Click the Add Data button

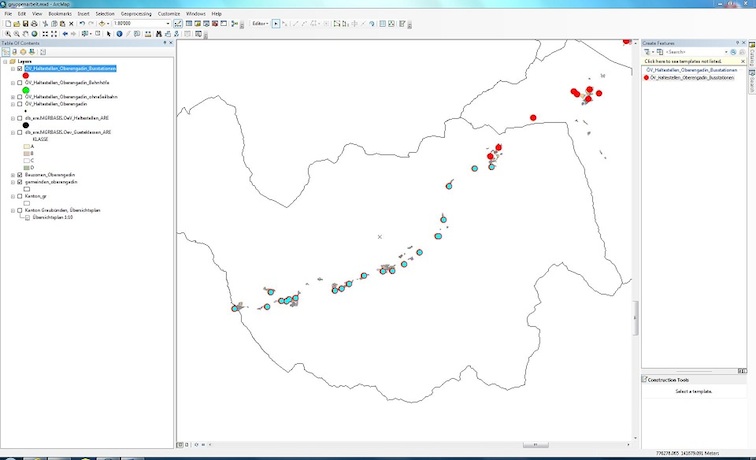pos(104,23)
